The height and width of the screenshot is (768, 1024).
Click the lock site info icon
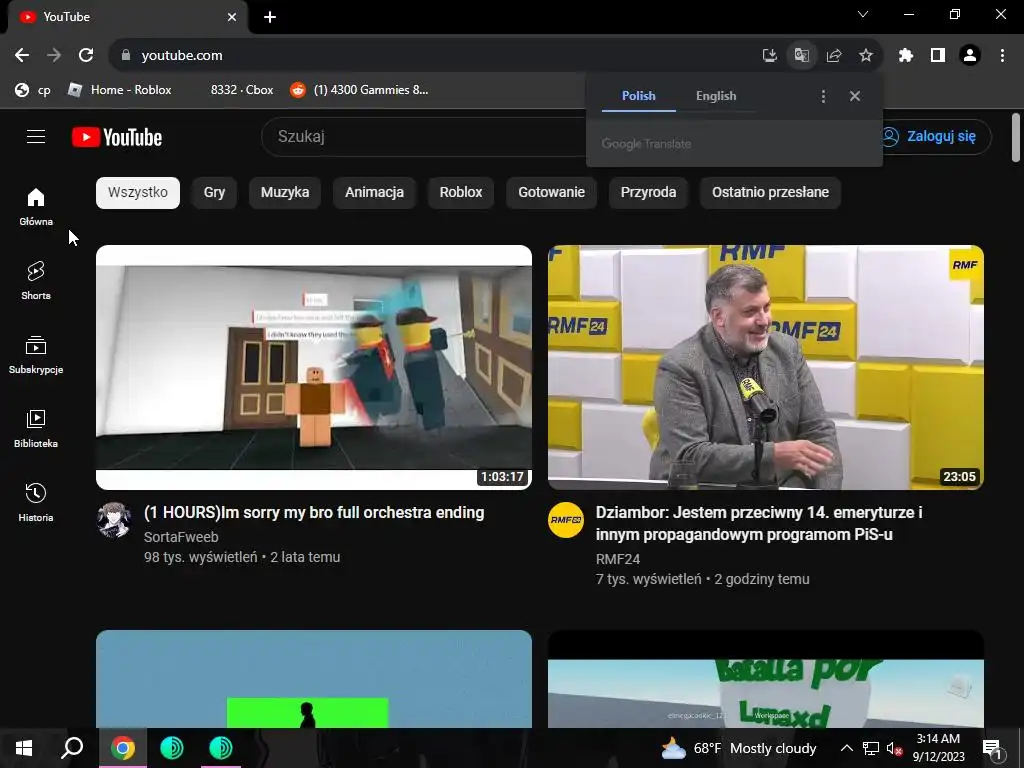coord(126,56)
